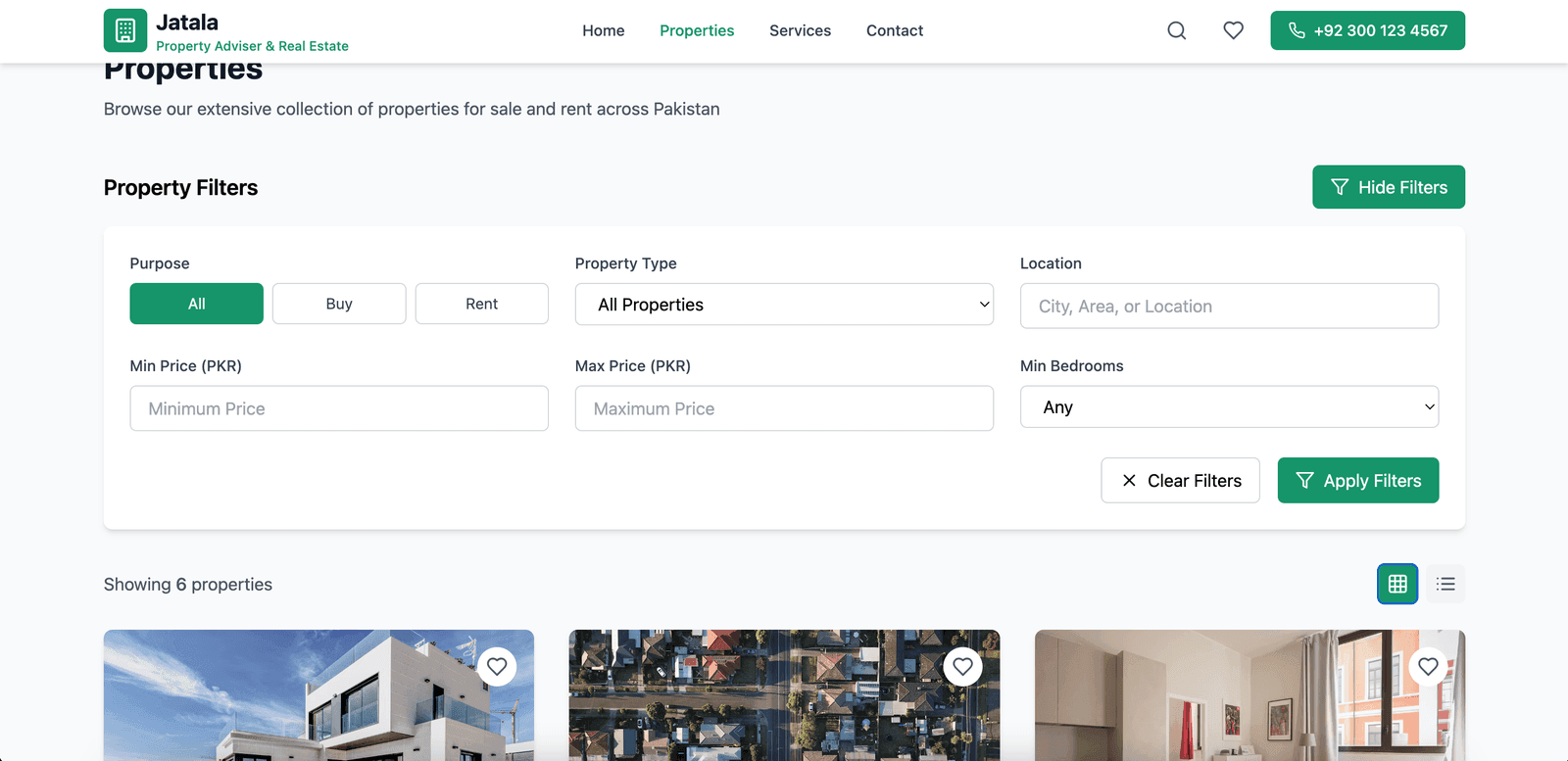
Task: Favorite the white modern villa listing
Action: pos(497,667)
